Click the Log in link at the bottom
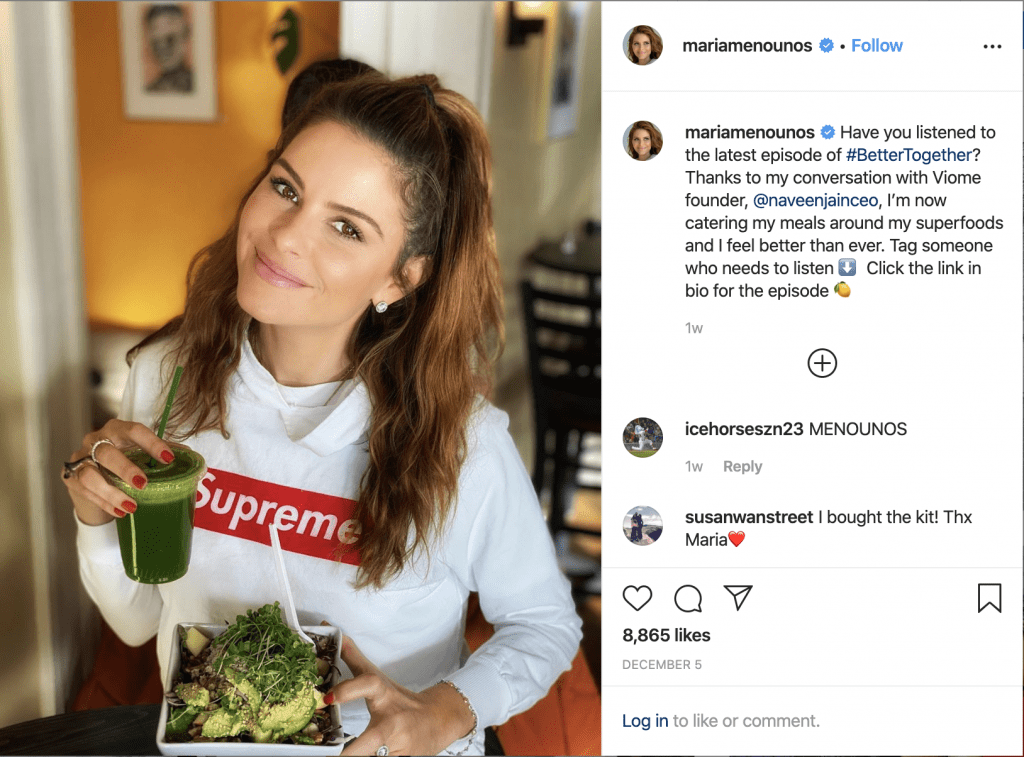The image size is (1024, 757). tap(644, 720)
